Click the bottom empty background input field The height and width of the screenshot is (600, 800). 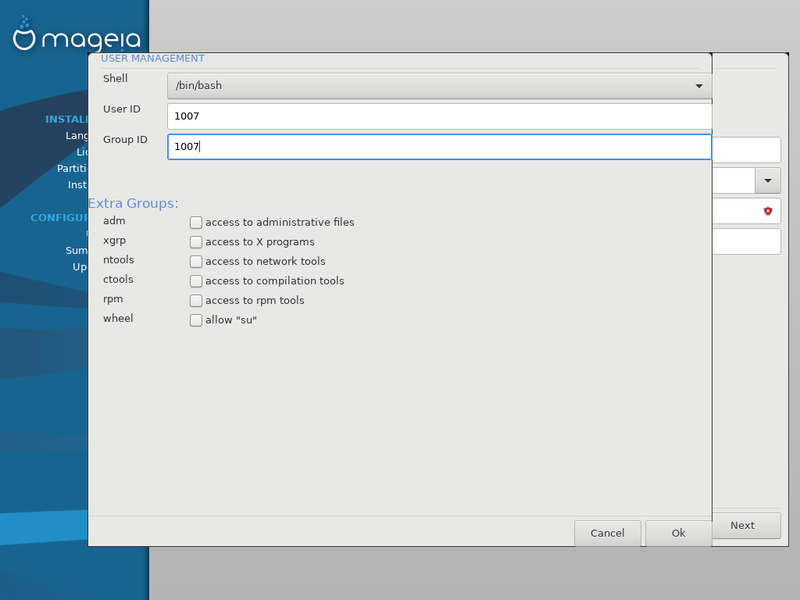click(746, 241)
